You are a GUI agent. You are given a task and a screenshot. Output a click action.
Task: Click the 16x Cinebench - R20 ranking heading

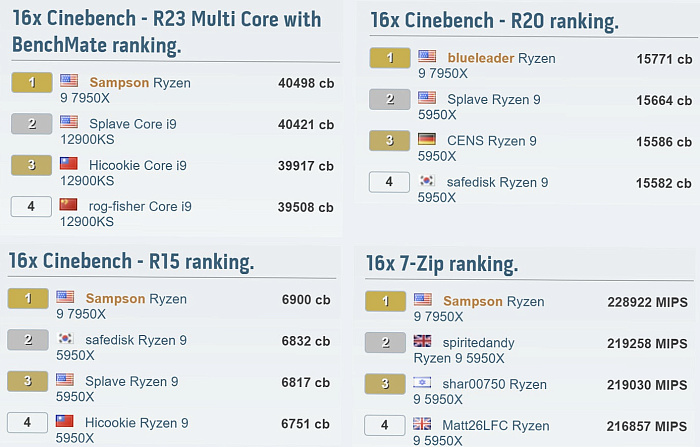point(495,21)
